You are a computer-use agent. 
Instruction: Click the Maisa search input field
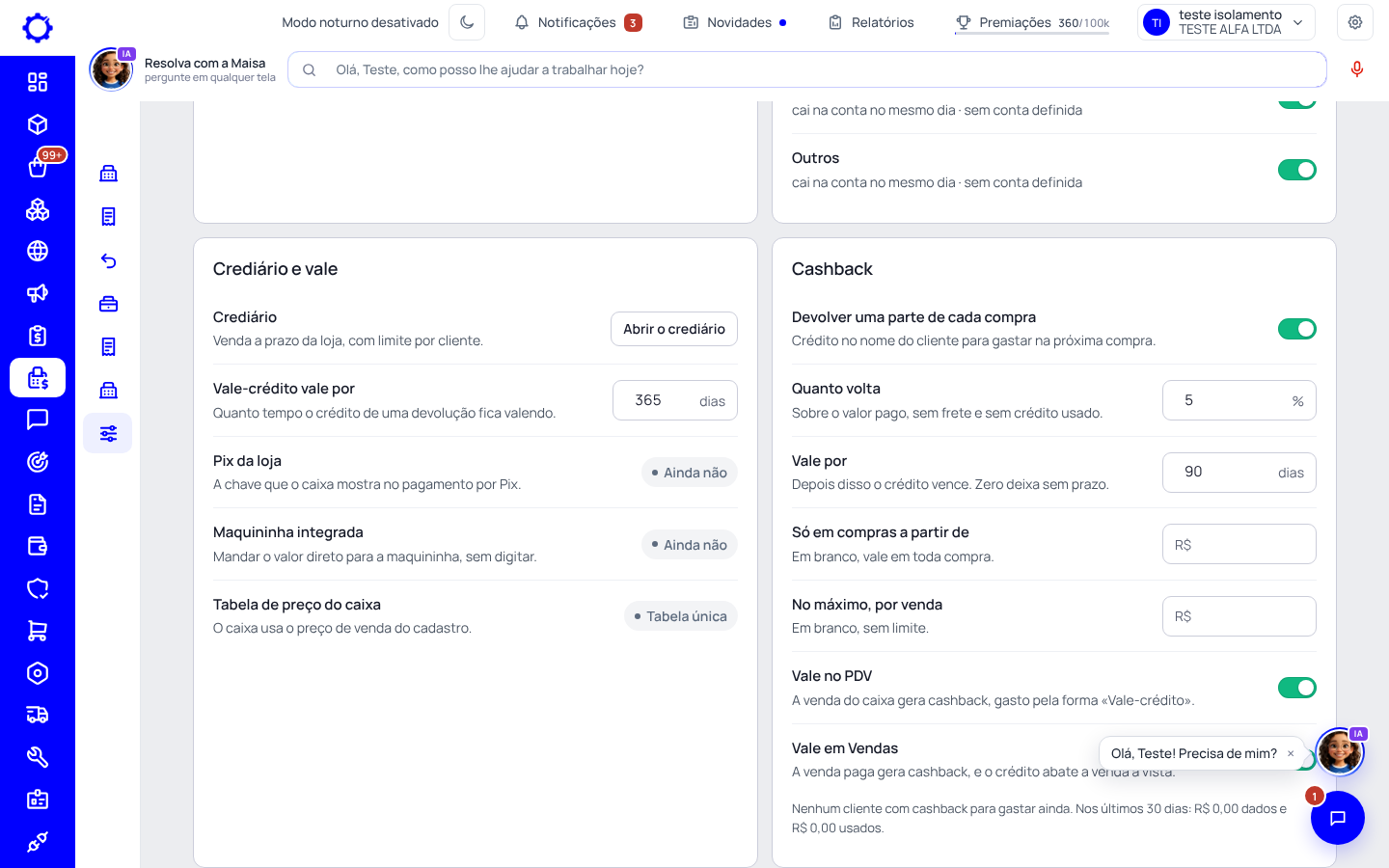click(x=807, y=69)
